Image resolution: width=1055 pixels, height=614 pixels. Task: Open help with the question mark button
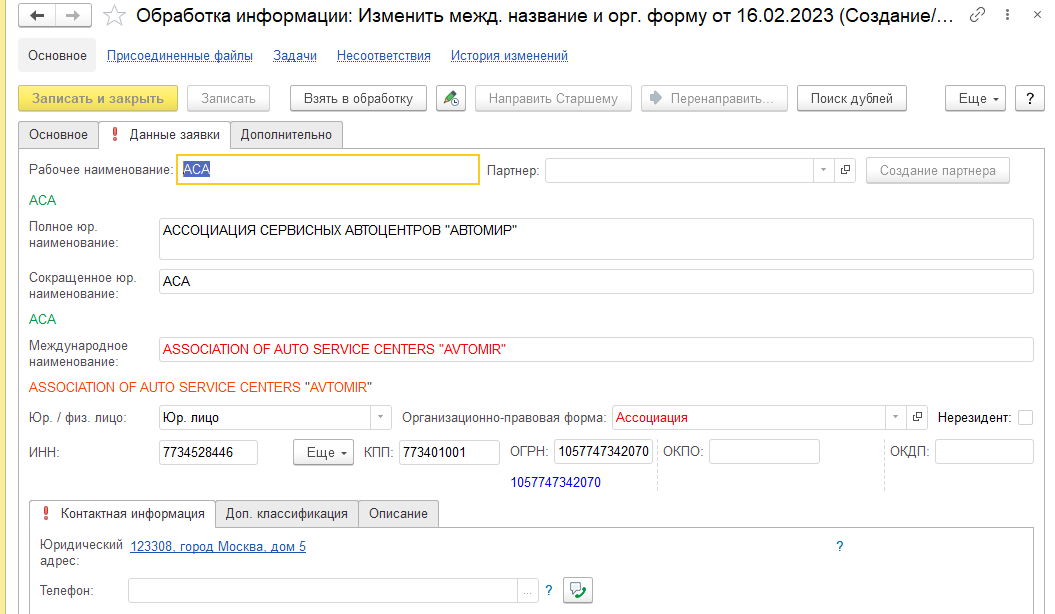tap(1029, 98)
